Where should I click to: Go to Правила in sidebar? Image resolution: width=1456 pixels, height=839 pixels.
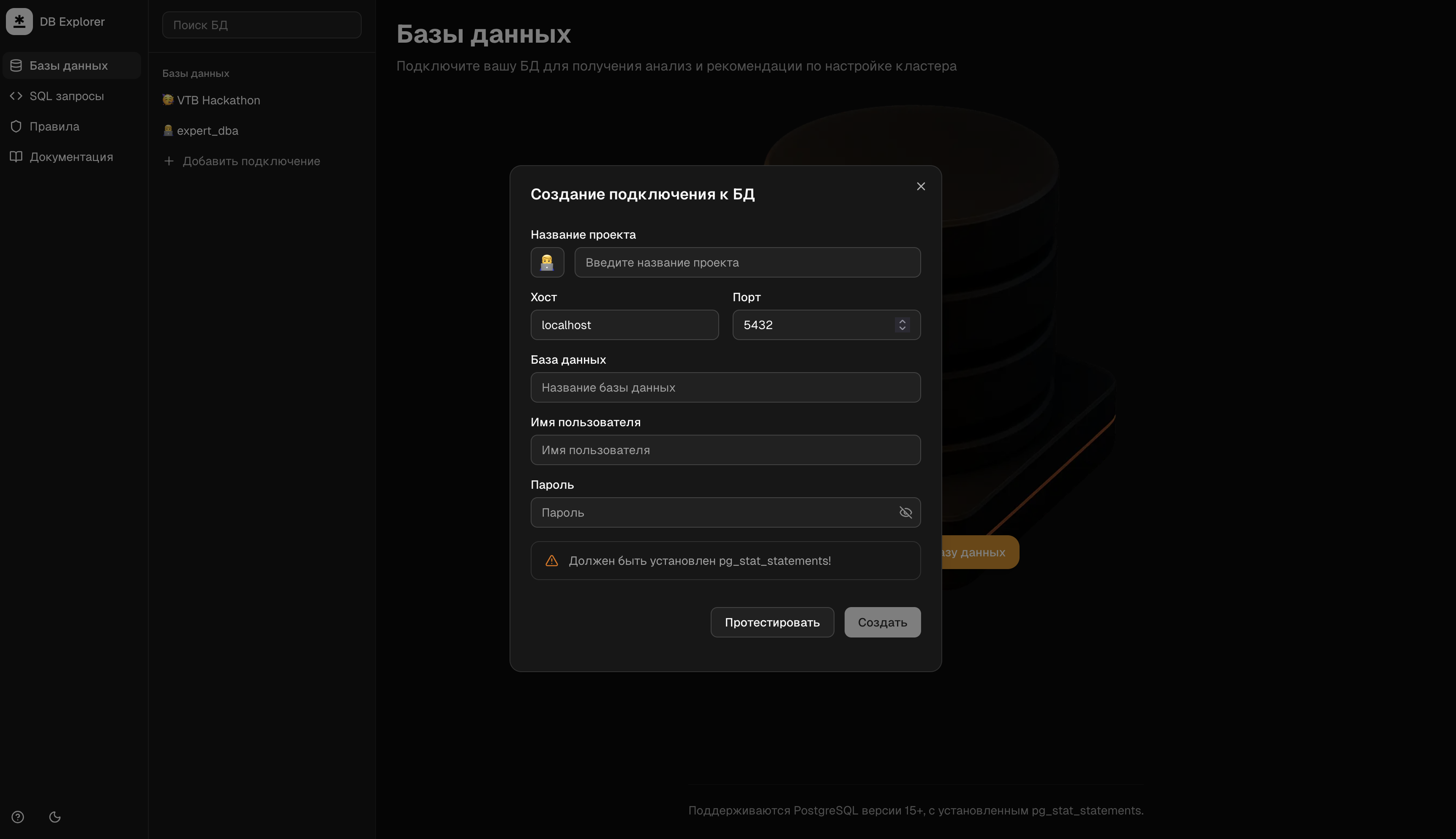click(x=54, y=127)
